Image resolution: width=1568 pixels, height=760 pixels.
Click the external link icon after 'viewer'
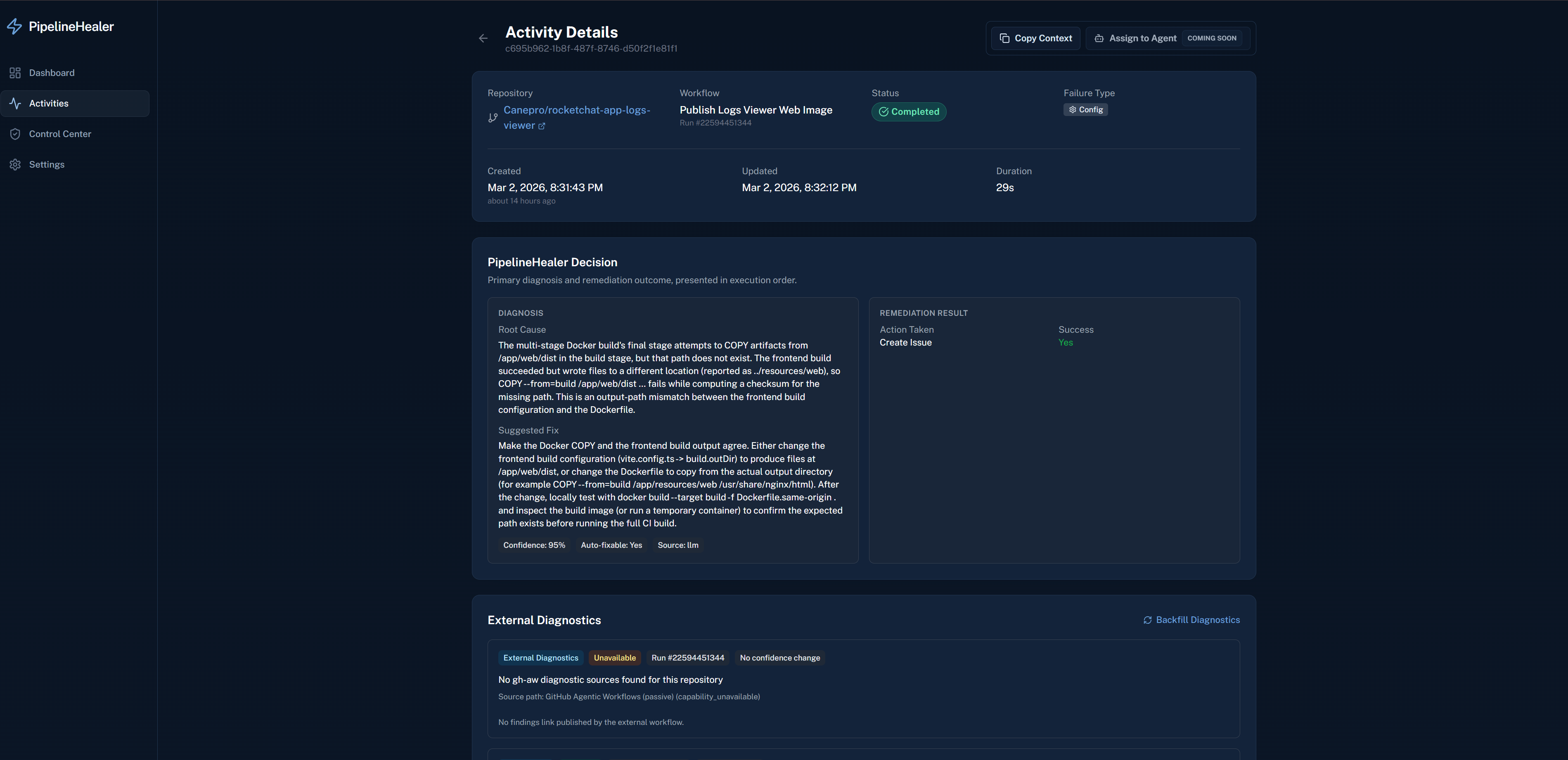coord(542,126)
